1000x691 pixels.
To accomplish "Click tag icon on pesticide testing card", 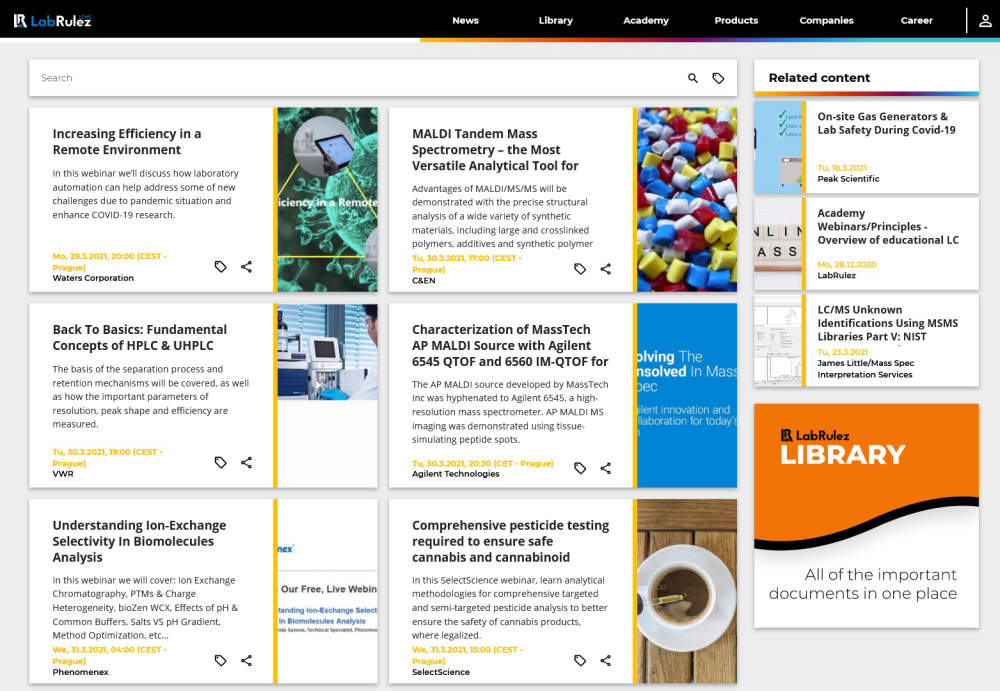I will pyautogui.click(x=580, y=660).
